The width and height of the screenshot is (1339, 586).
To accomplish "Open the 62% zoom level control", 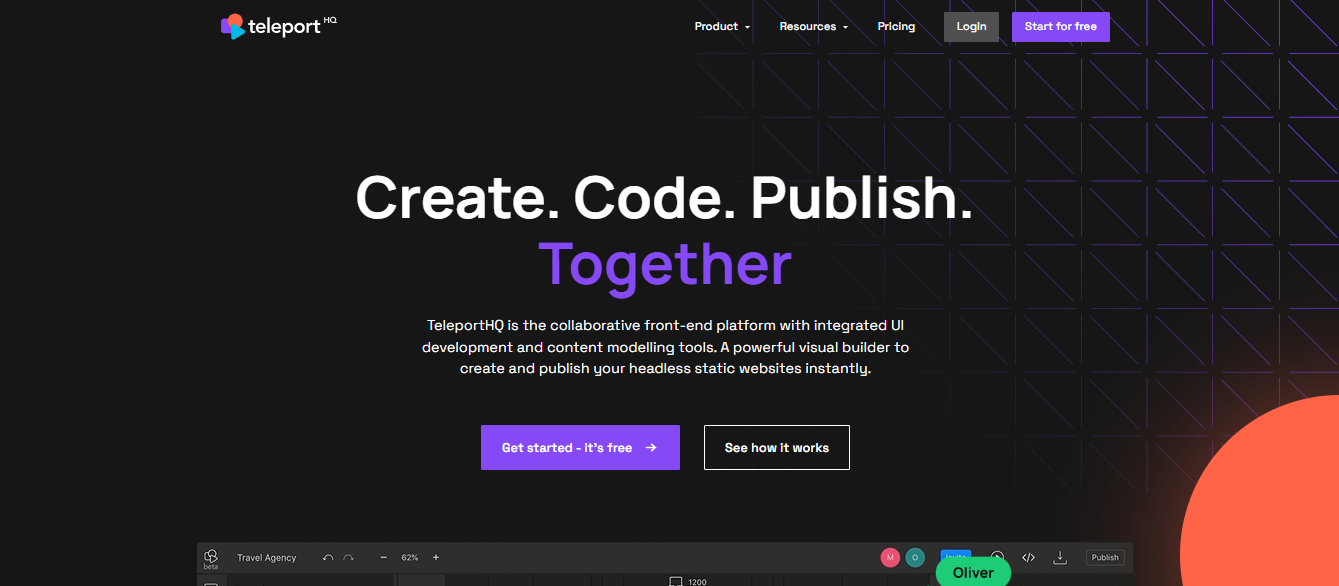I will click(x=410, y=558).
